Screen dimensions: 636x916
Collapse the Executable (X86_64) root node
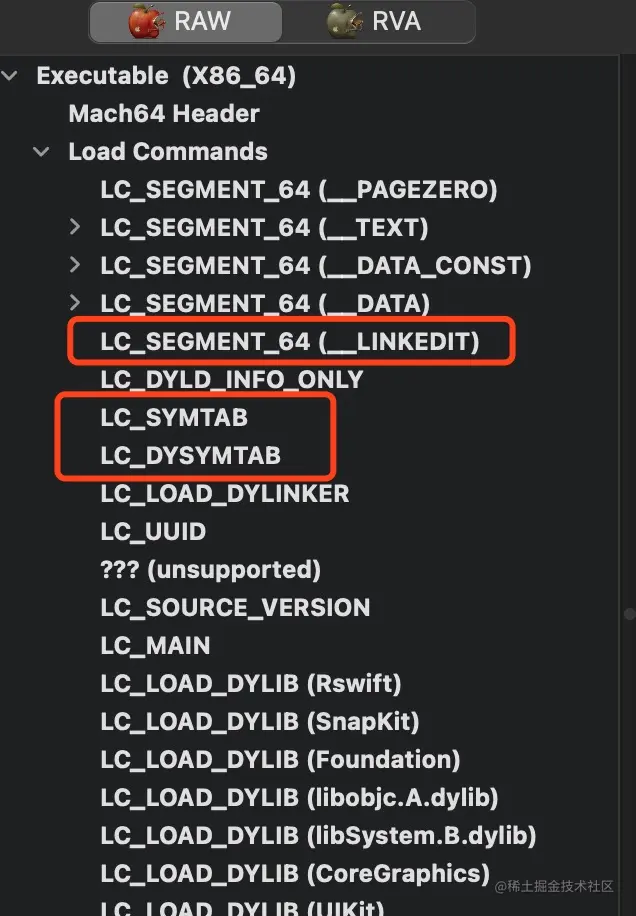click(10, 76)
